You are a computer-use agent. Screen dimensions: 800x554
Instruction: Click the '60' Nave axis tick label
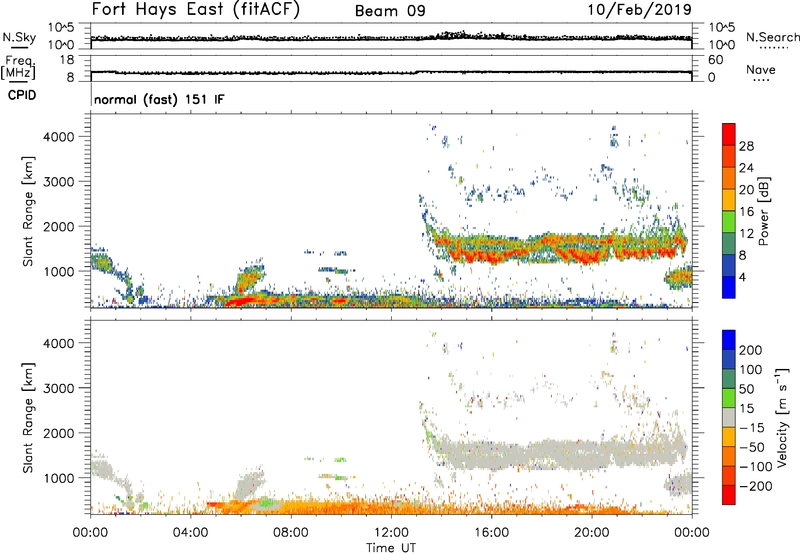(715, 60)
